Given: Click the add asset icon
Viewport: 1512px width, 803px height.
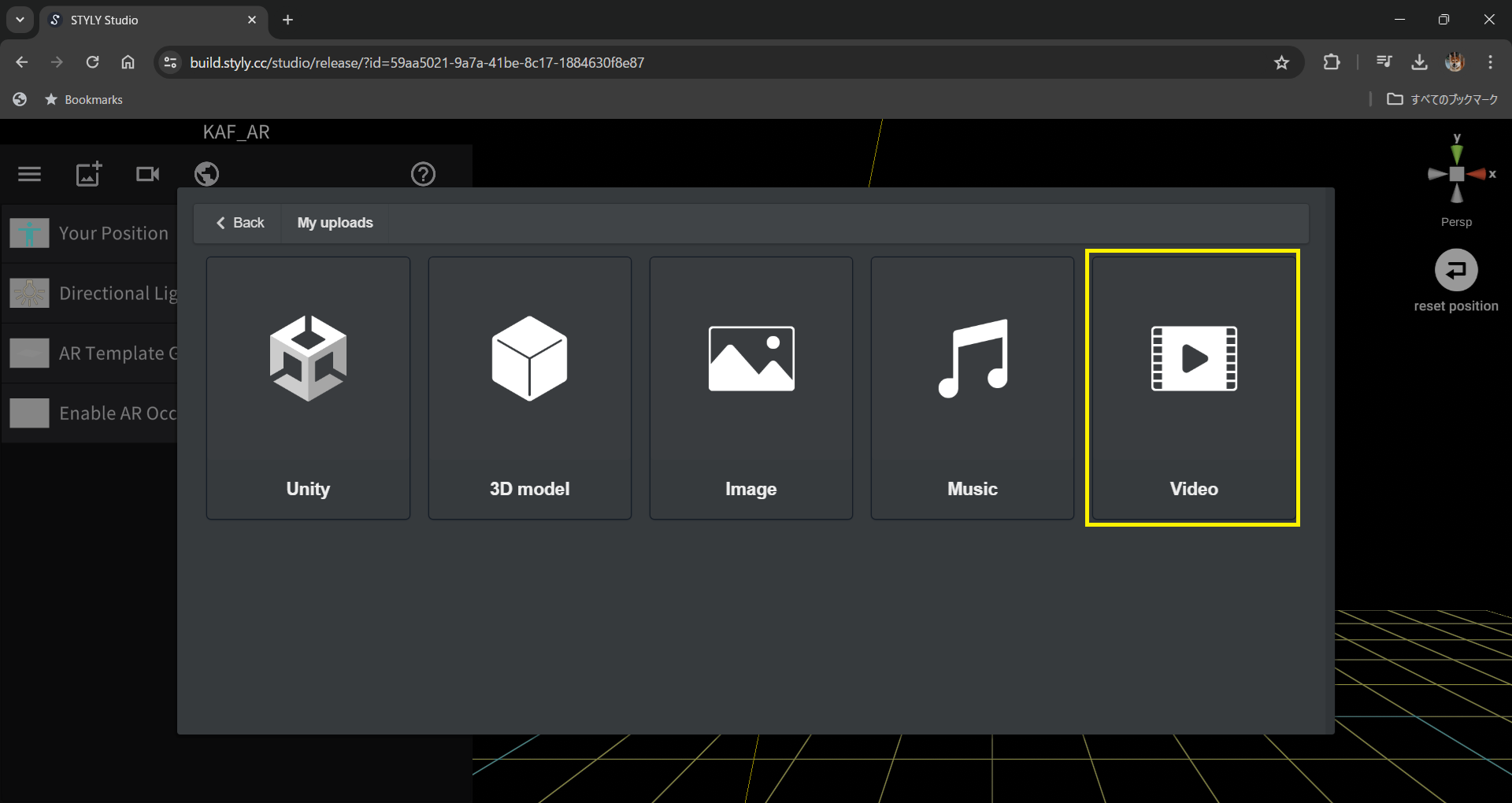Looking at the screenshot, I should tap(89, 174).
